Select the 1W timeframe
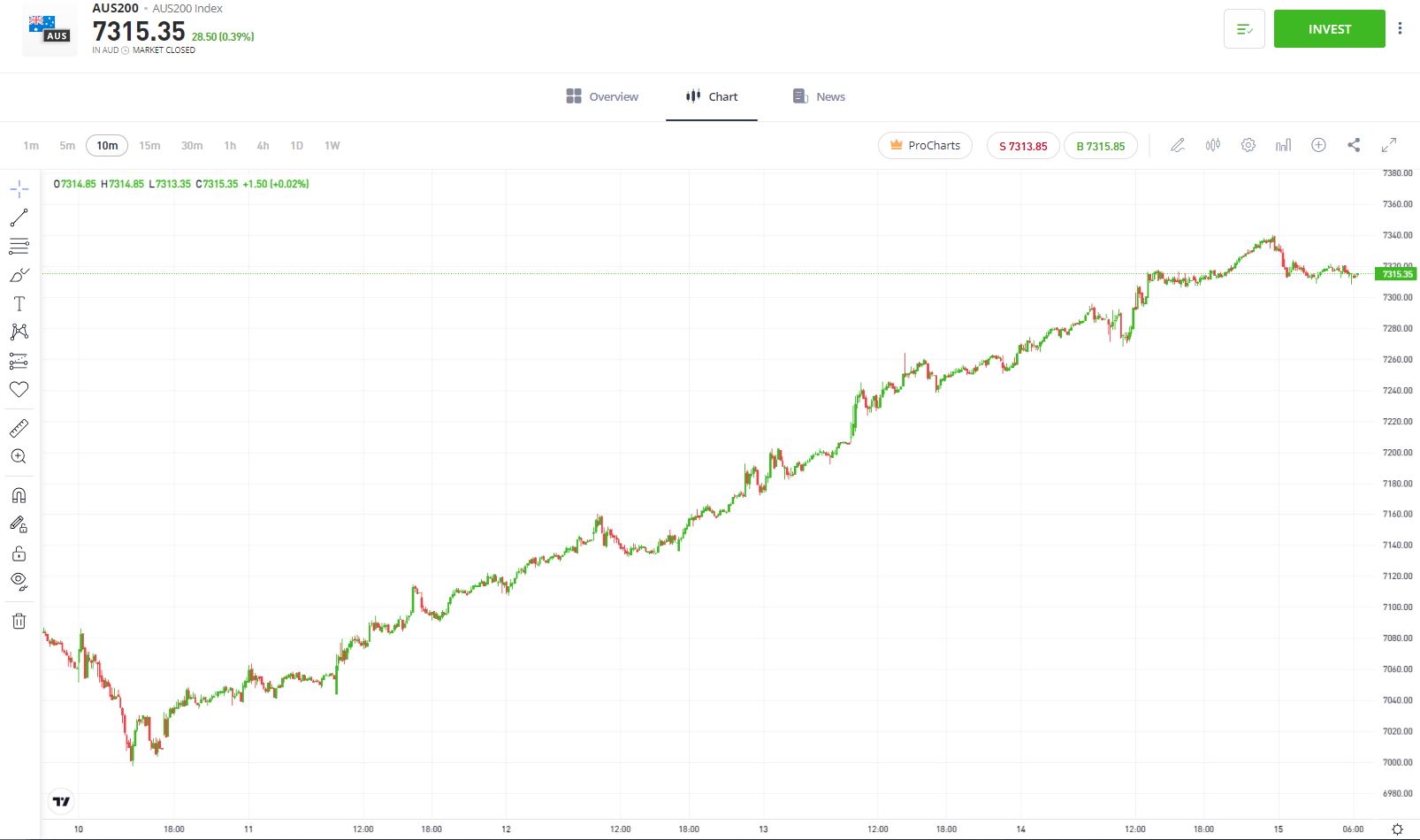1420x840 pixels. tap(332, 146)
